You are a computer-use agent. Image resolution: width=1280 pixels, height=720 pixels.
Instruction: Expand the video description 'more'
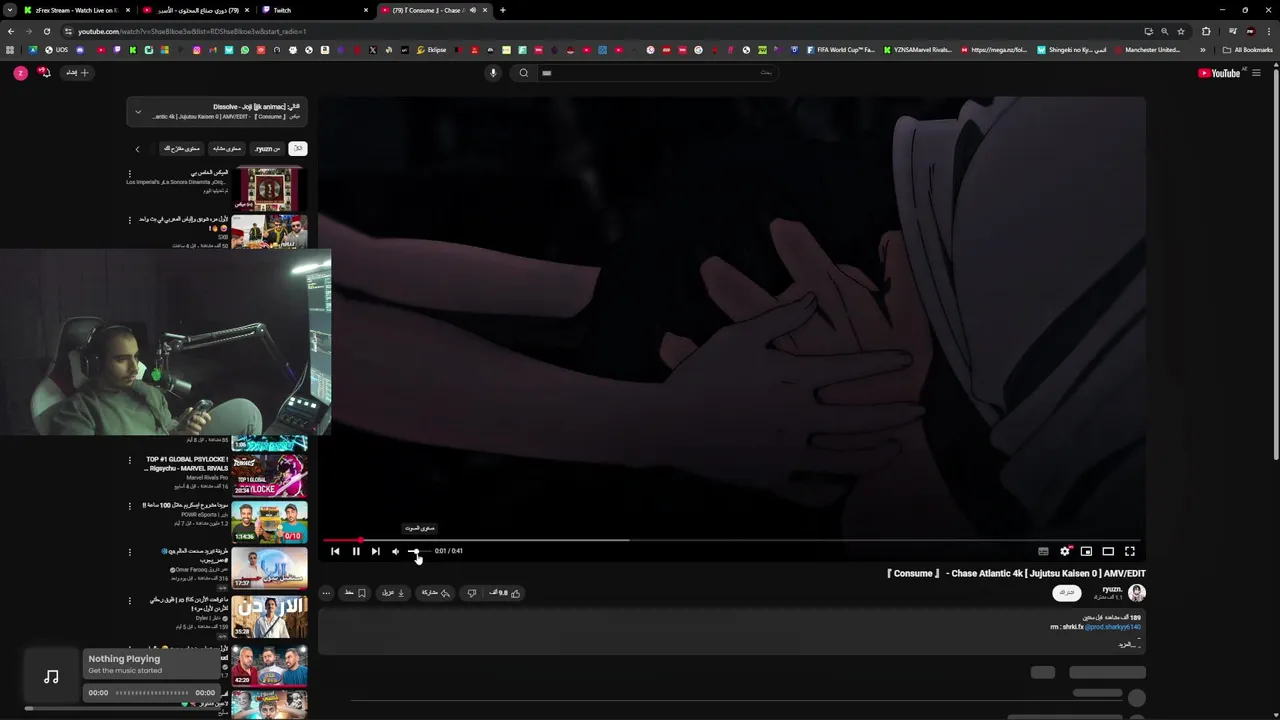coord(1128,645)
